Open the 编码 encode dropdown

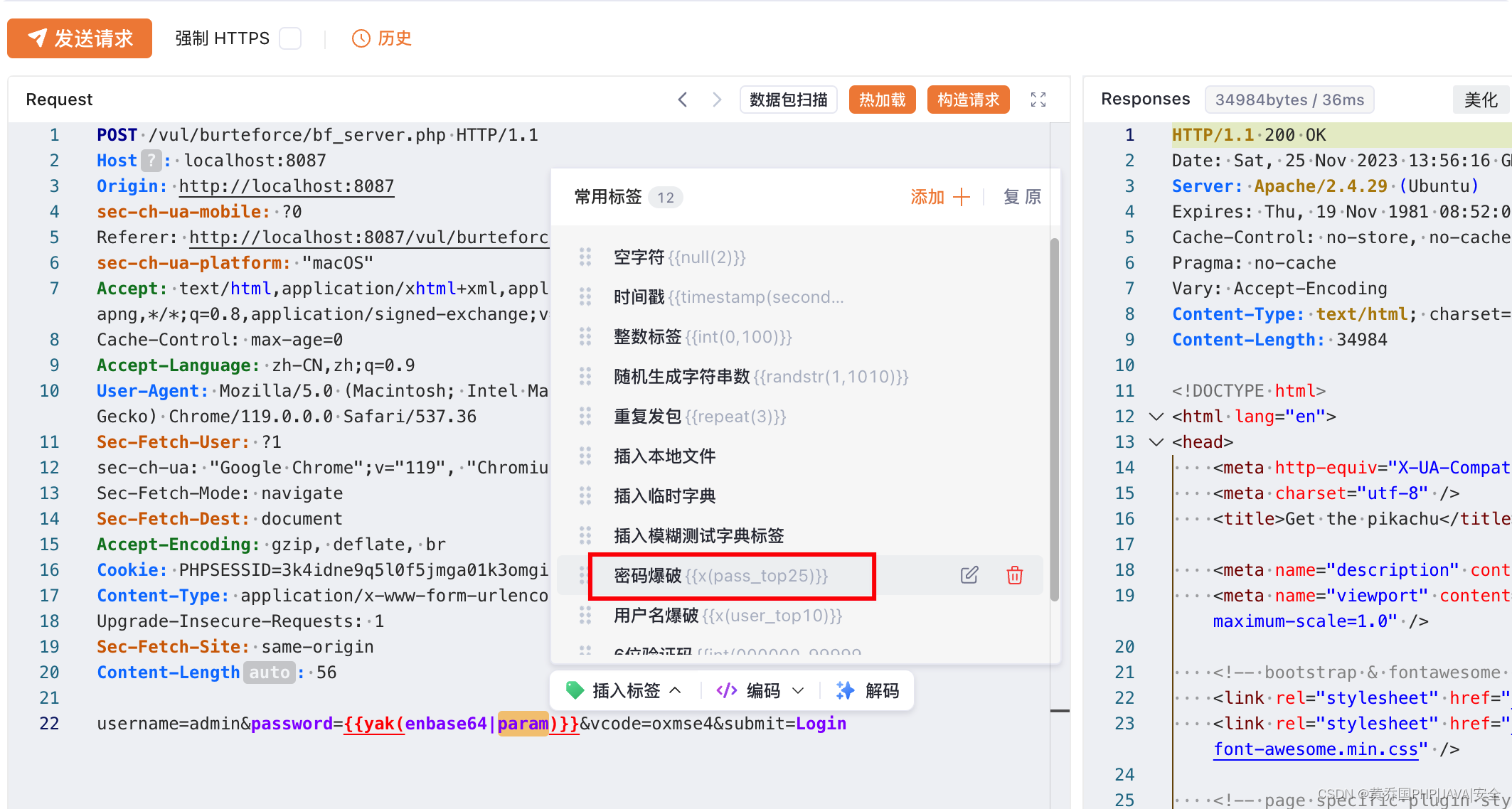pyautogui.click(x=760, y=690)
